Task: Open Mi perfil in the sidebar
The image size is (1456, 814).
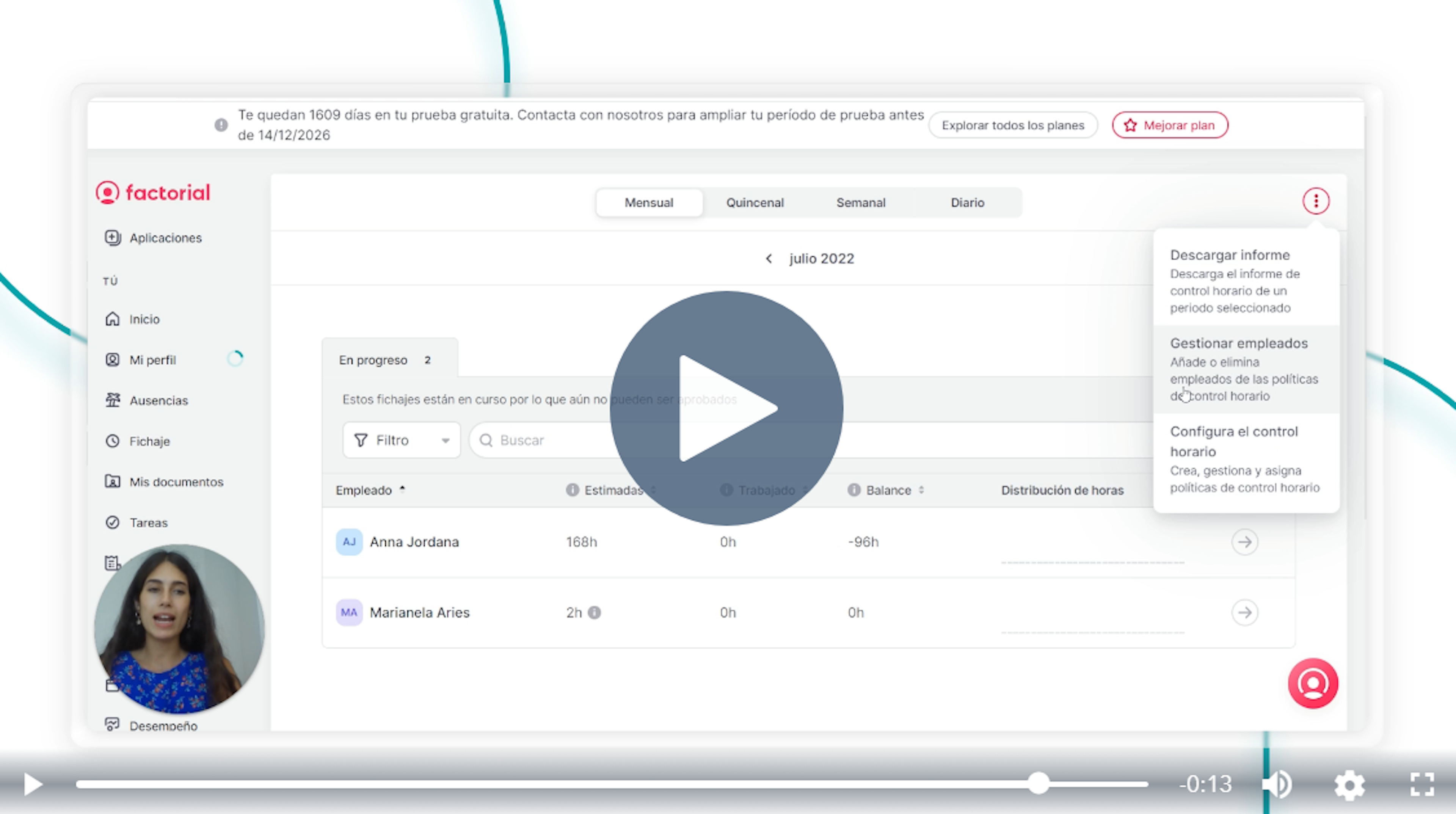Action: (141, 360)
